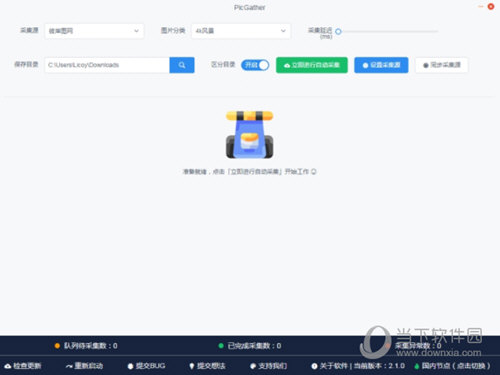Screen dimensions: 500x375
Task: Toggle the 区分目录 switch off
Action: pyautogui.click(x=255, y=65)
